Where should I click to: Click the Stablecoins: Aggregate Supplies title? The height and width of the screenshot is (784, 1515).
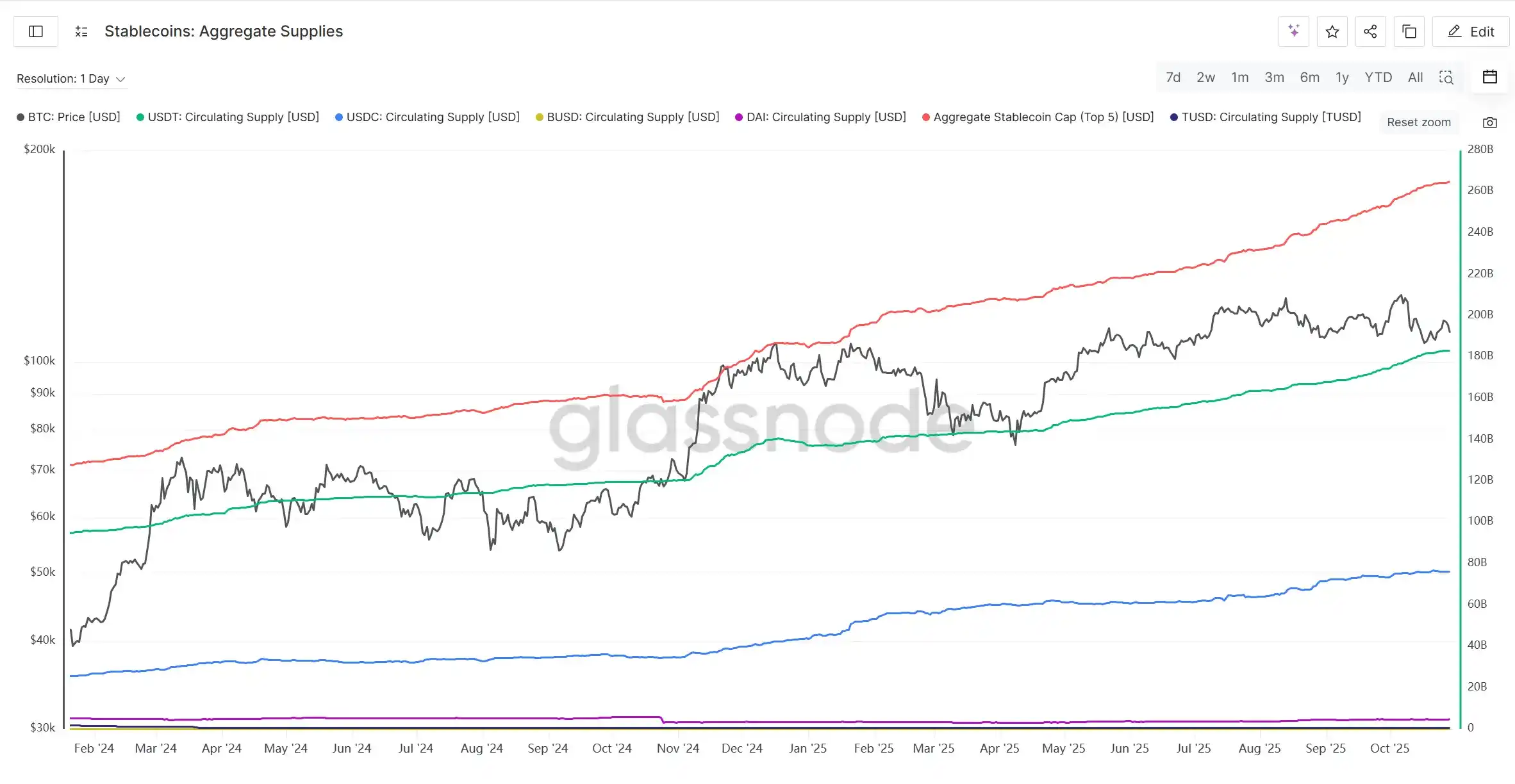pos(224,31)
